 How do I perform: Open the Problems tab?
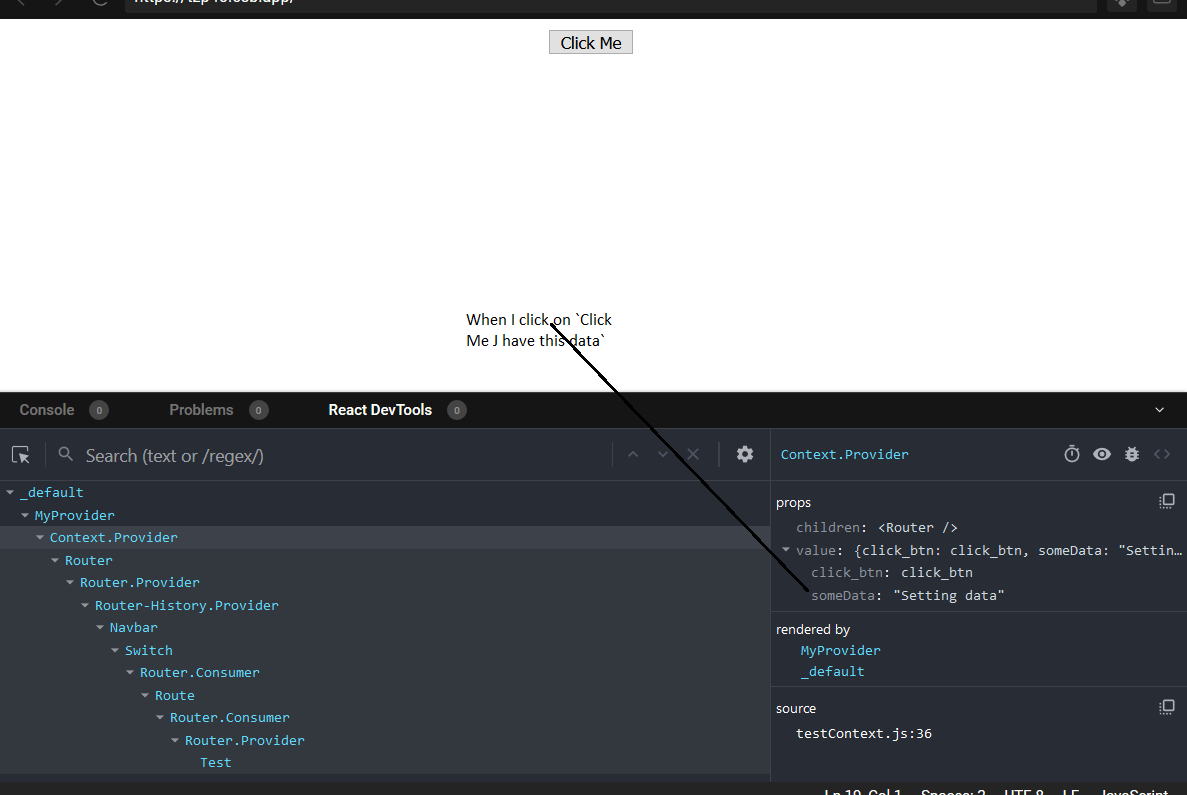(200, 409)
